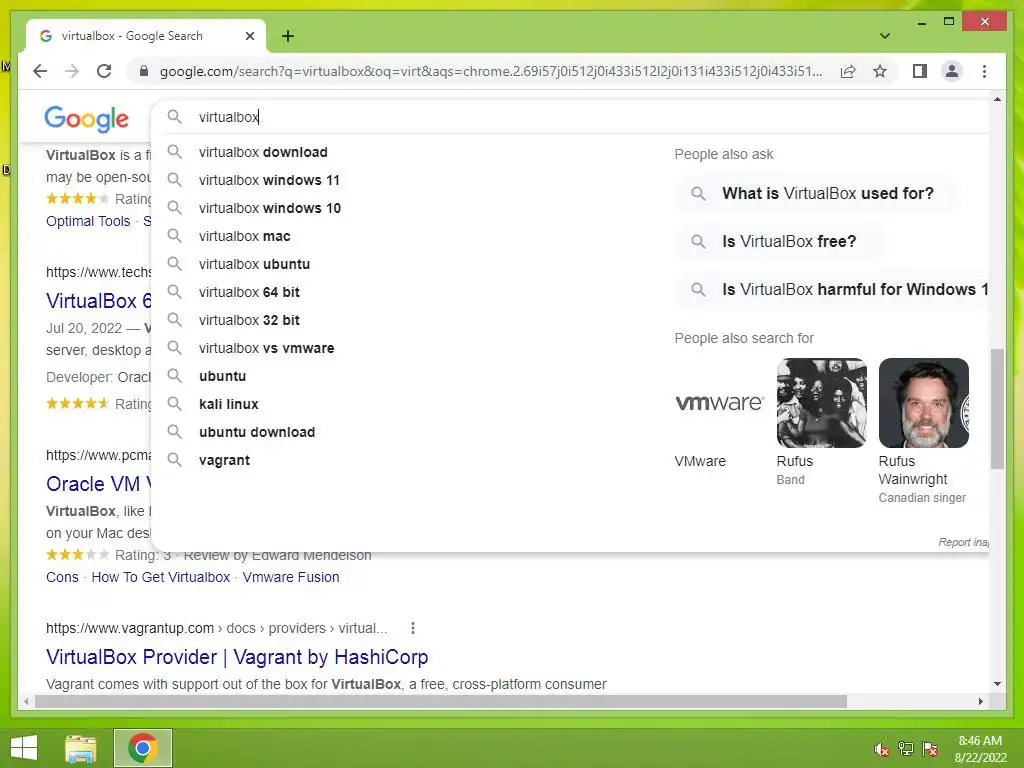The image size is (1024, 768).
Task: Choose suggestion vagrant
Action: (225, 460)
